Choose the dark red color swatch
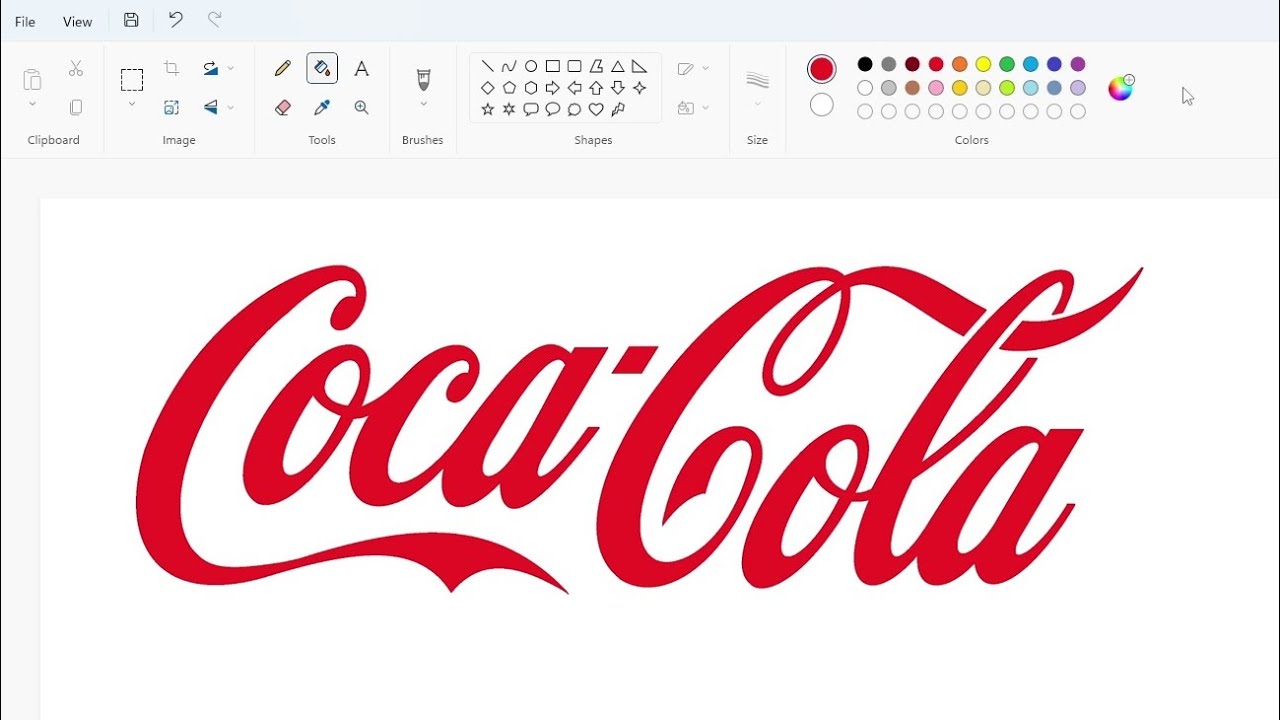This screenshot has height=720, width=1280. pos(912,64)
